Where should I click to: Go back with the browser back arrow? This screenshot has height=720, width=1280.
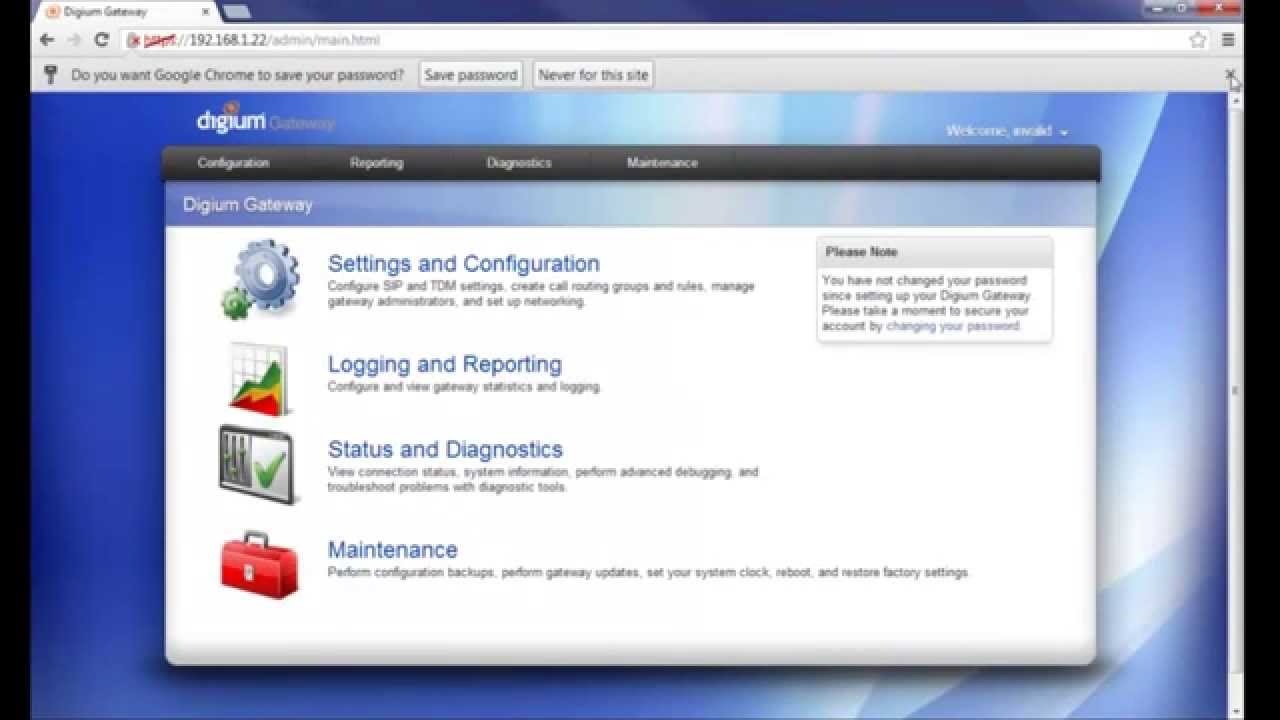[47, 40]
